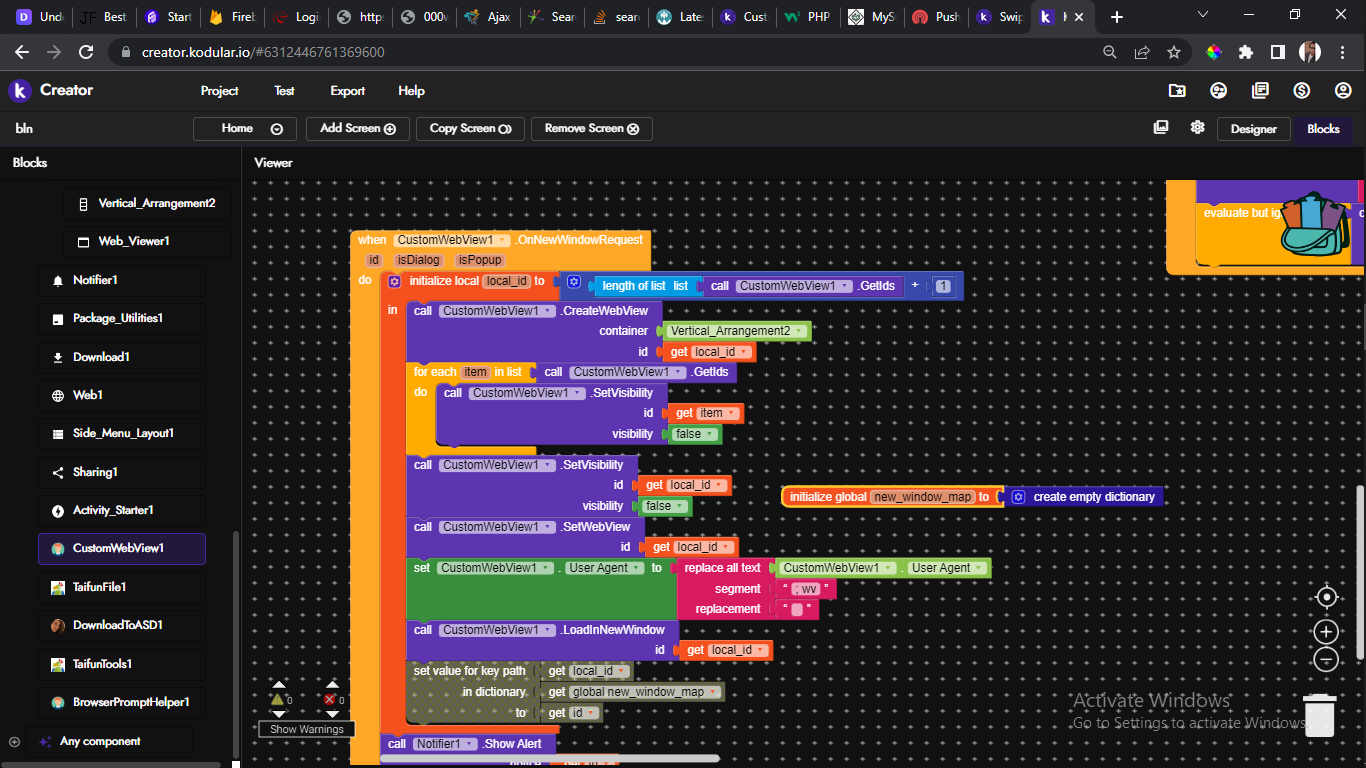
Task: Open component dropdown on the OnNewWindowRequest block
Action: 452,240
